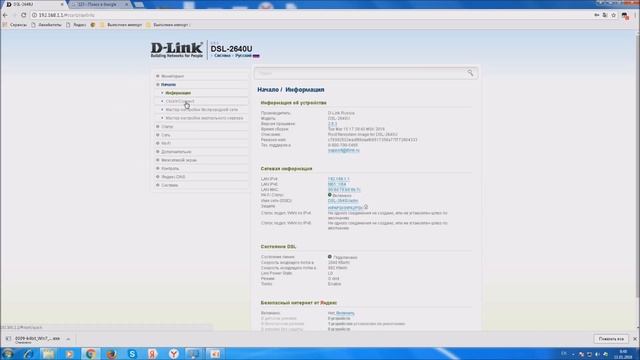
Task: Click the LAN IPv6 address link
Action: (337, 184)
